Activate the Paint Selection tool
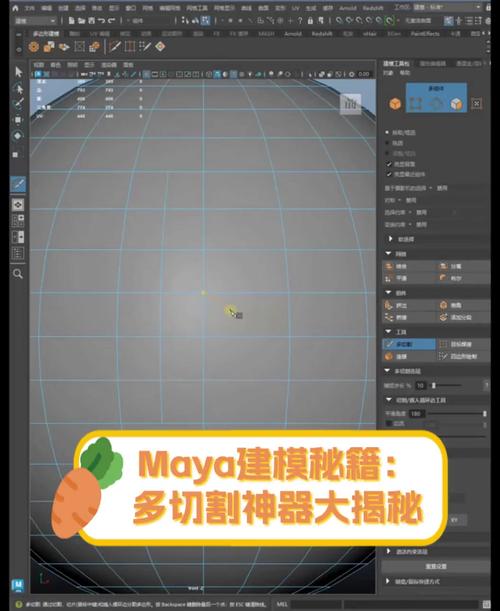This screenshot has height=611, width=500. (18, 104)
